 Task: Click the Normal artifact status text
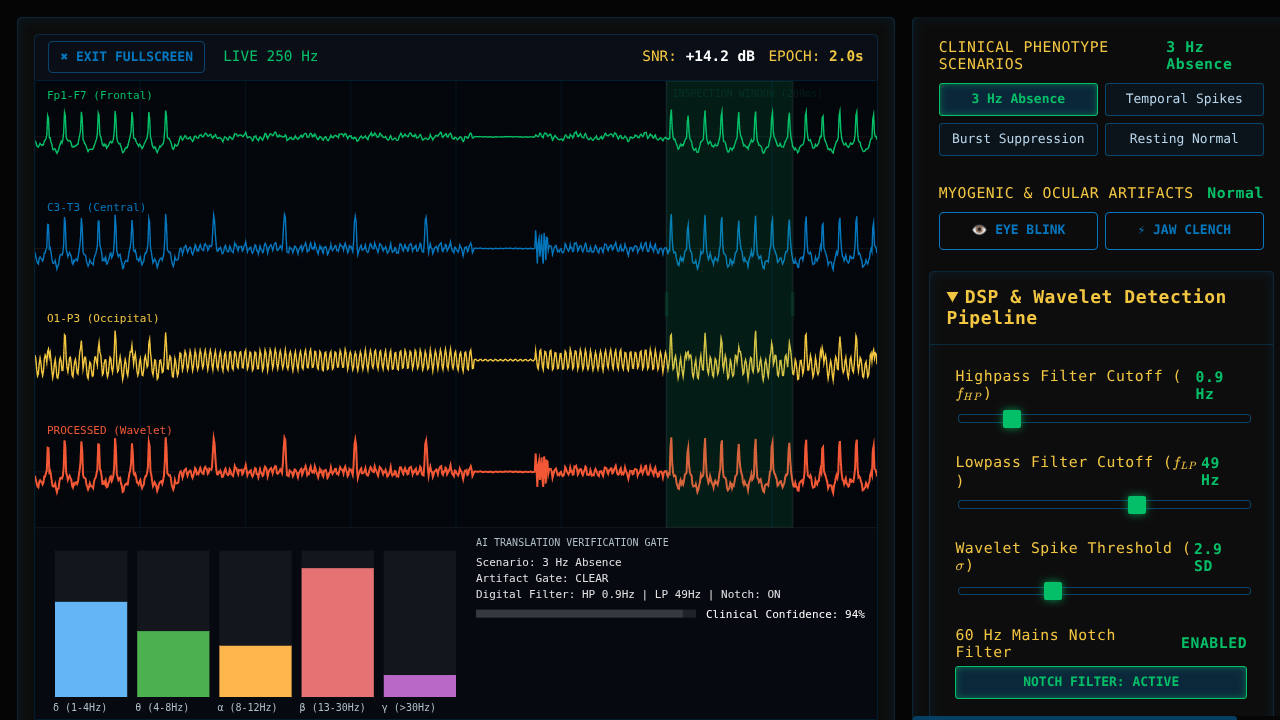tap(1235, 193)
